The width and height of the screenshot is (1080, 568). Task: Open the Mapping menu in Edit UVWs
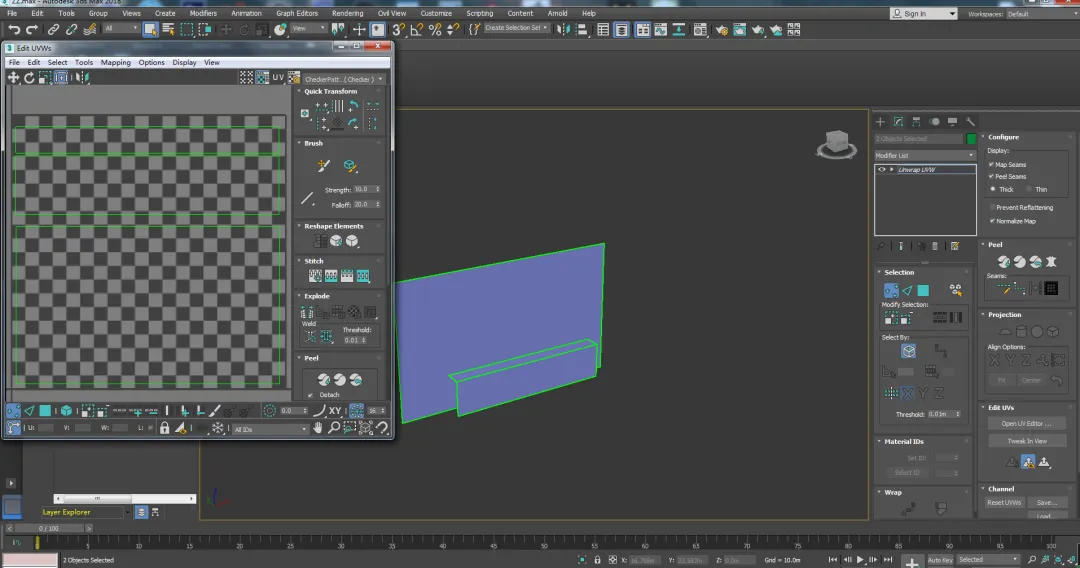tap(115, 62)
